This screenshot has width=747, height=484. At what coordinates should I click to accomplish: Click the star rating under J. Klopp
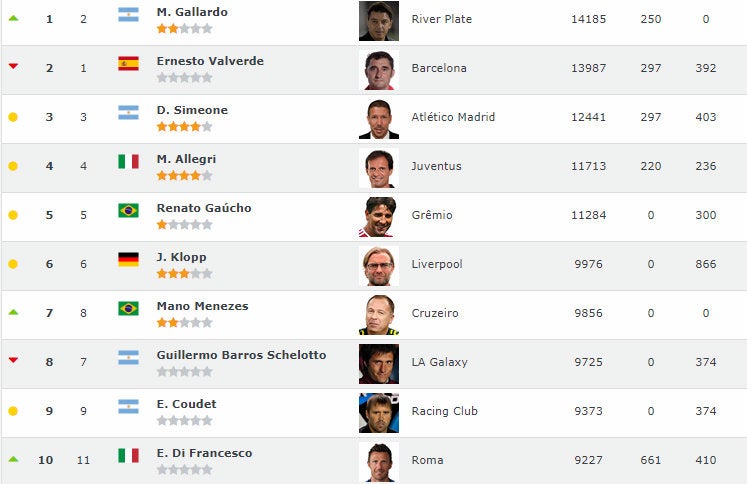click(184, 273)
